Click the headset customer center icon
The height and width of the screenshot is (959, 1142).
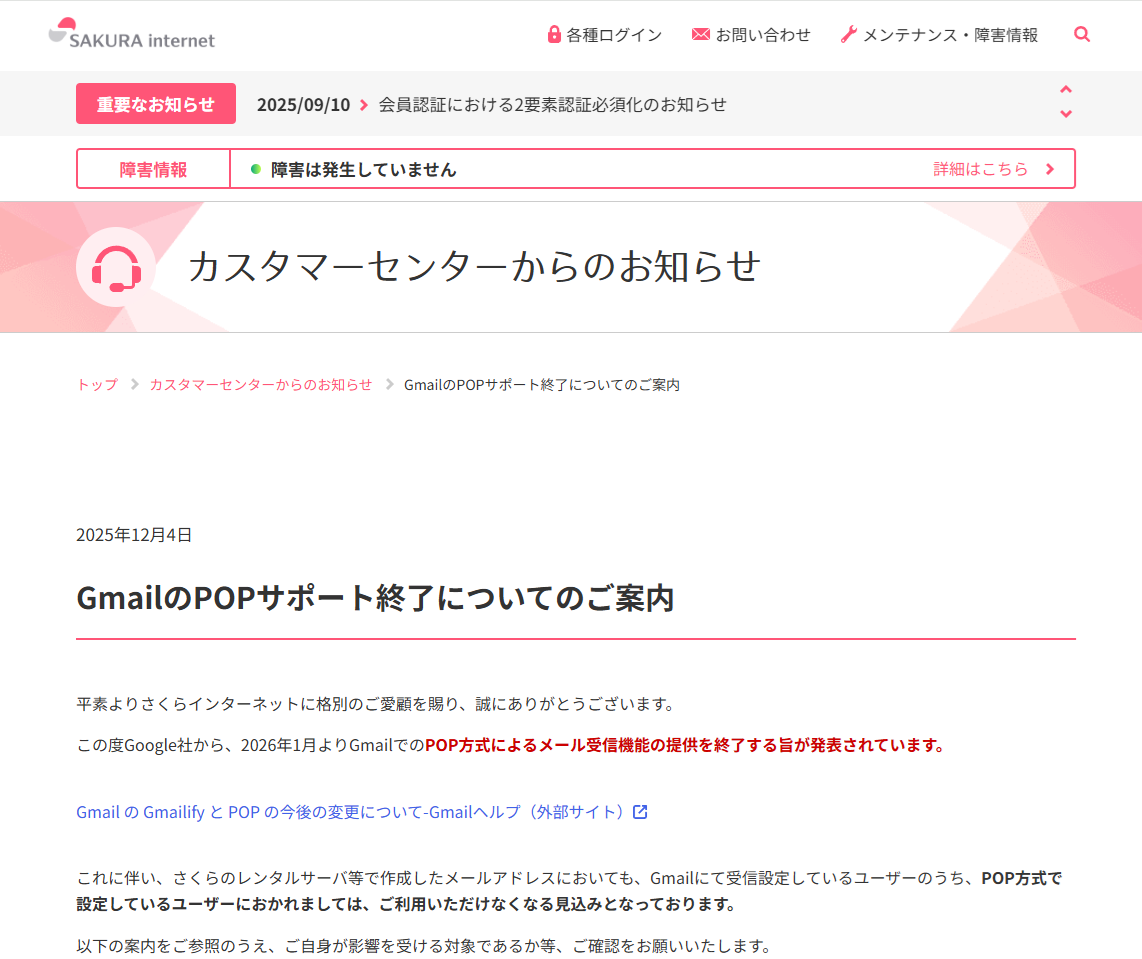116,268
